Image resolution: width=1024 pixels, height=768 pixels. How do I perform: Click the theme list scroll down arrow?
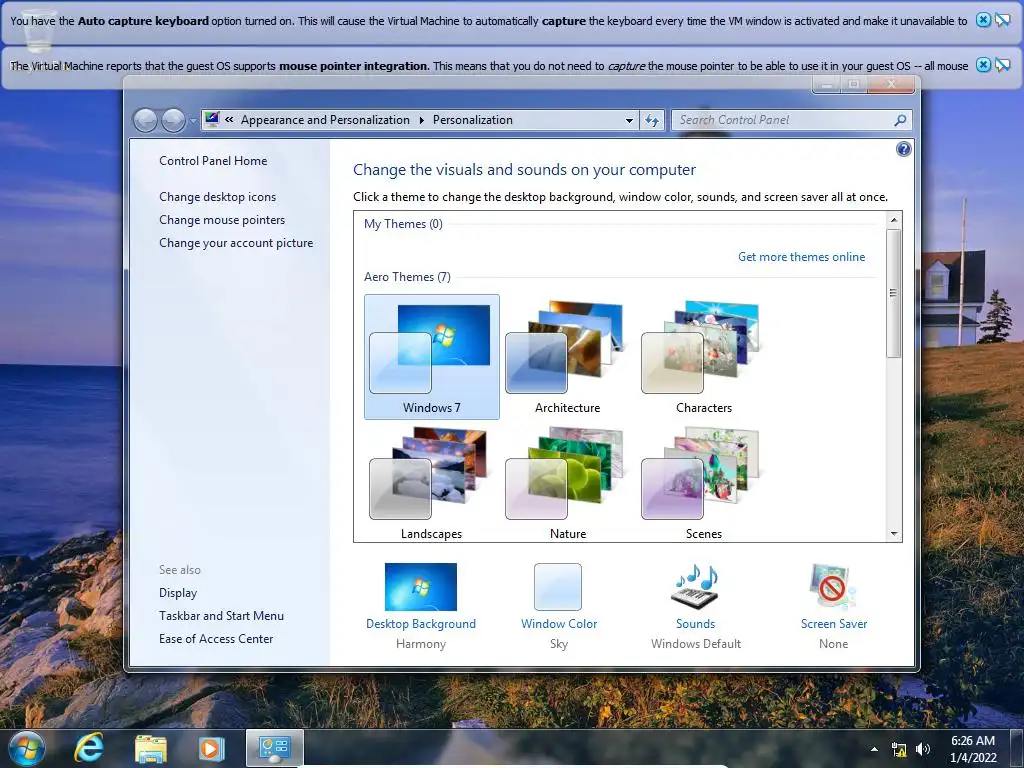pyautogui.click(x=894, y=534)
